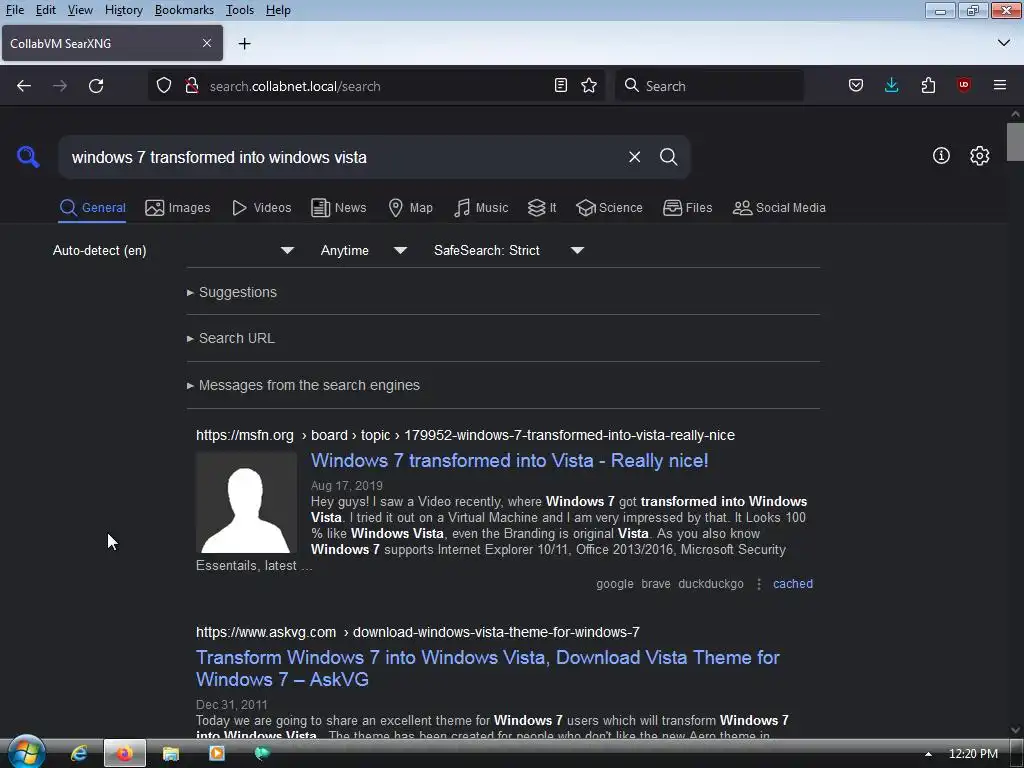Click the msfn.org result URL
Viewport: 1024px width, 768px height.
[x=465, y=435]
